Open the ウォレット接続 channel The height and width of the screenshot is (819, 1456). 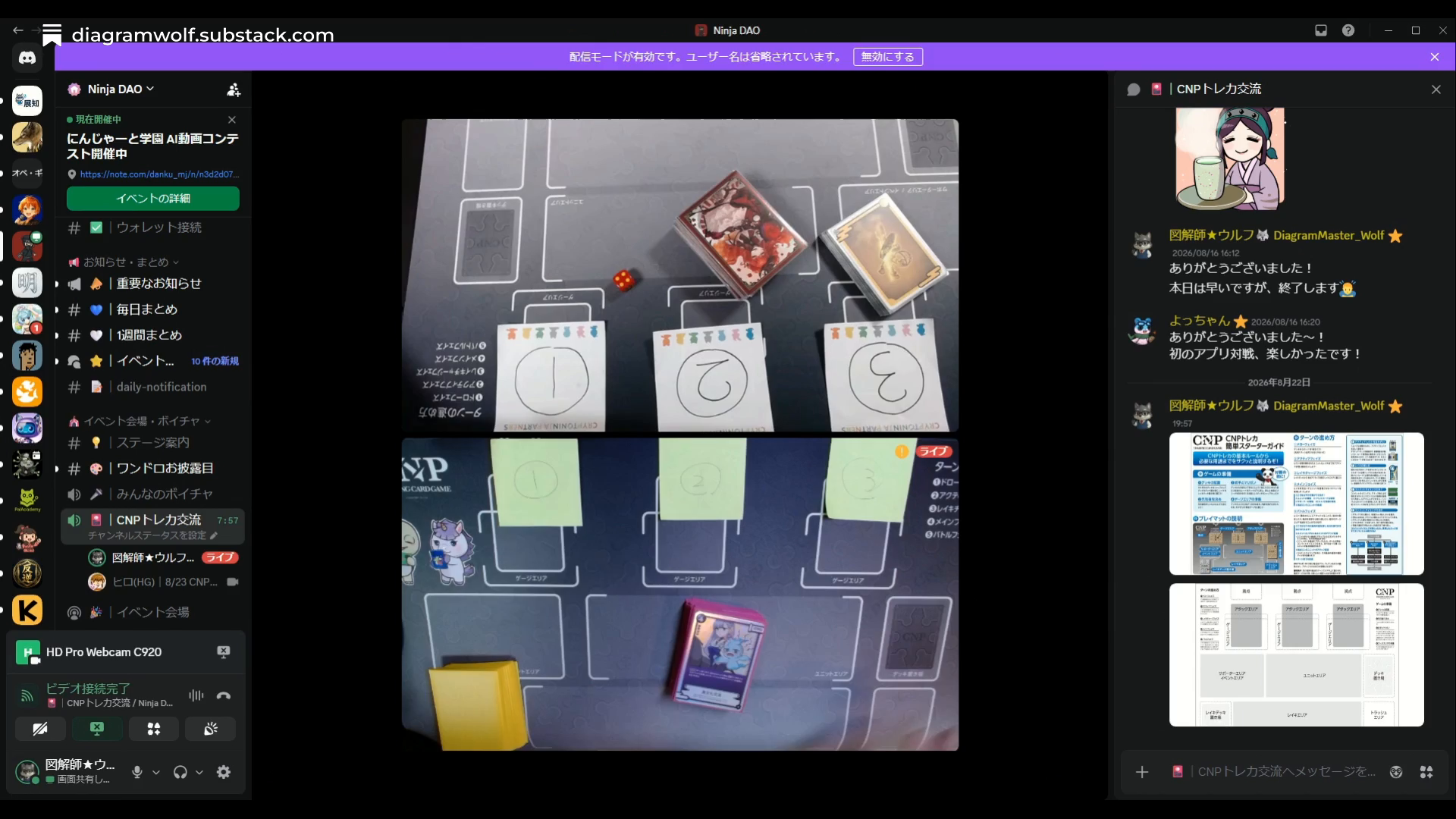click(152, 227)
